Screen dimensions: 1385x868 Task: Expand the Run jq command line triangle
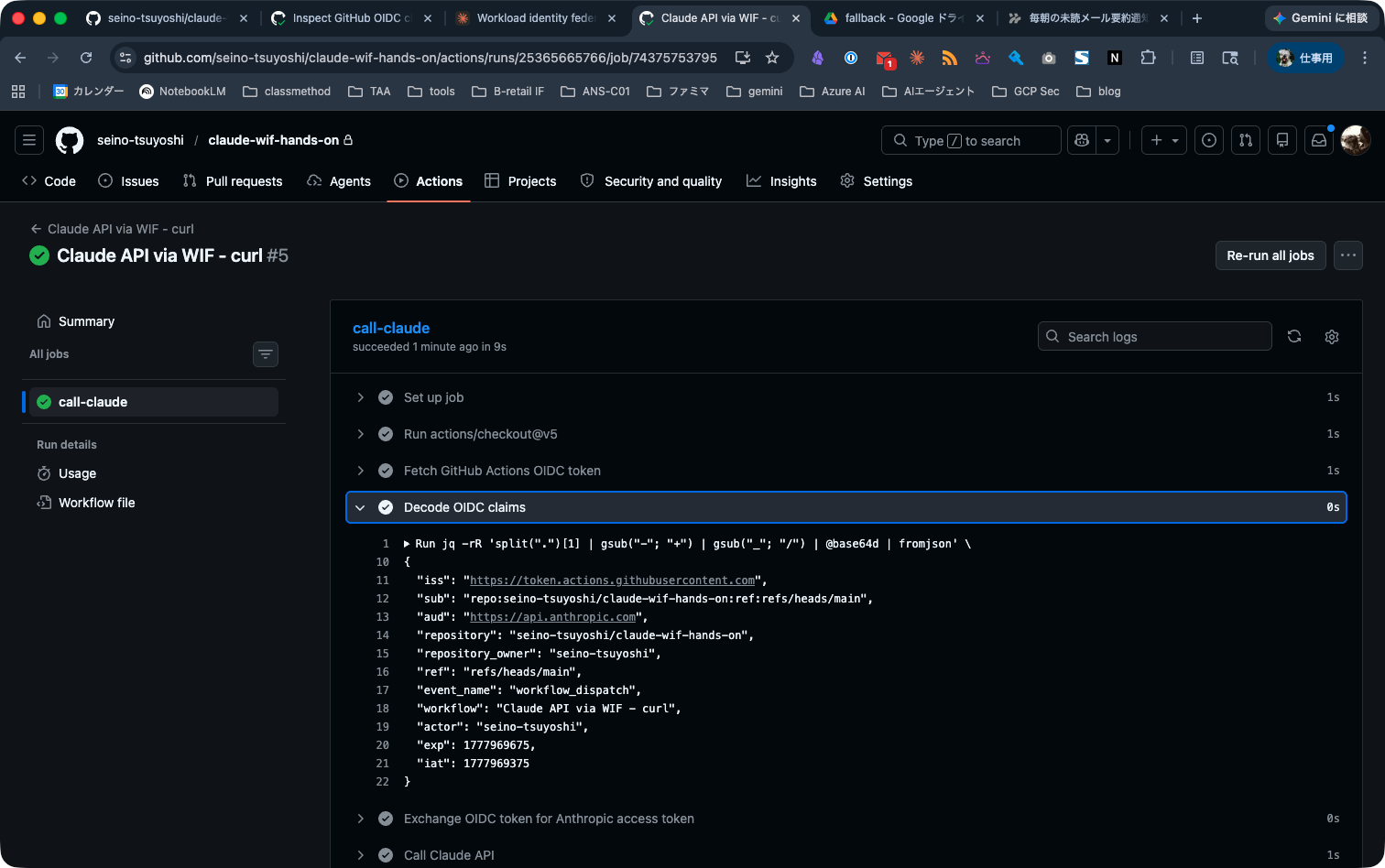407,544
